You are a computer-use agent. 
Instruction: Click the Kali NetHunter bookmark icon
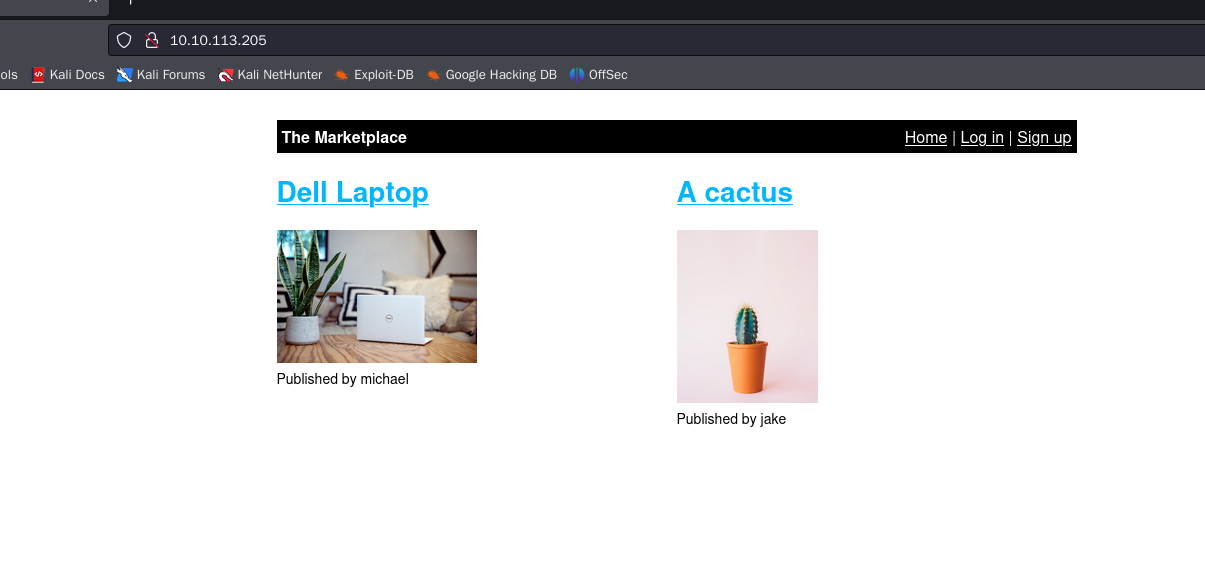[226, 74]
